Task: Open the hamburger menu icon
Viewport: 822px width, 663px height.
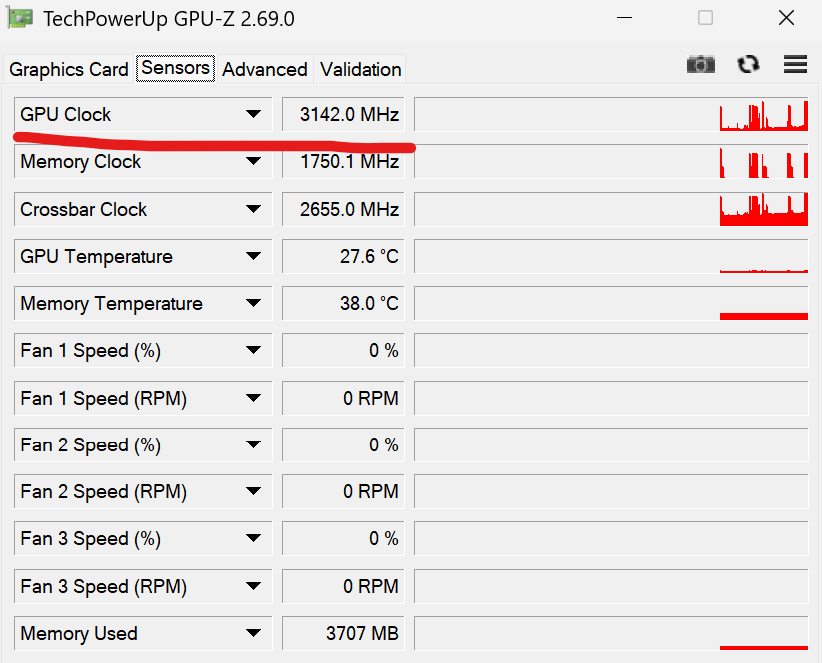Action: [x=795, y=64]
